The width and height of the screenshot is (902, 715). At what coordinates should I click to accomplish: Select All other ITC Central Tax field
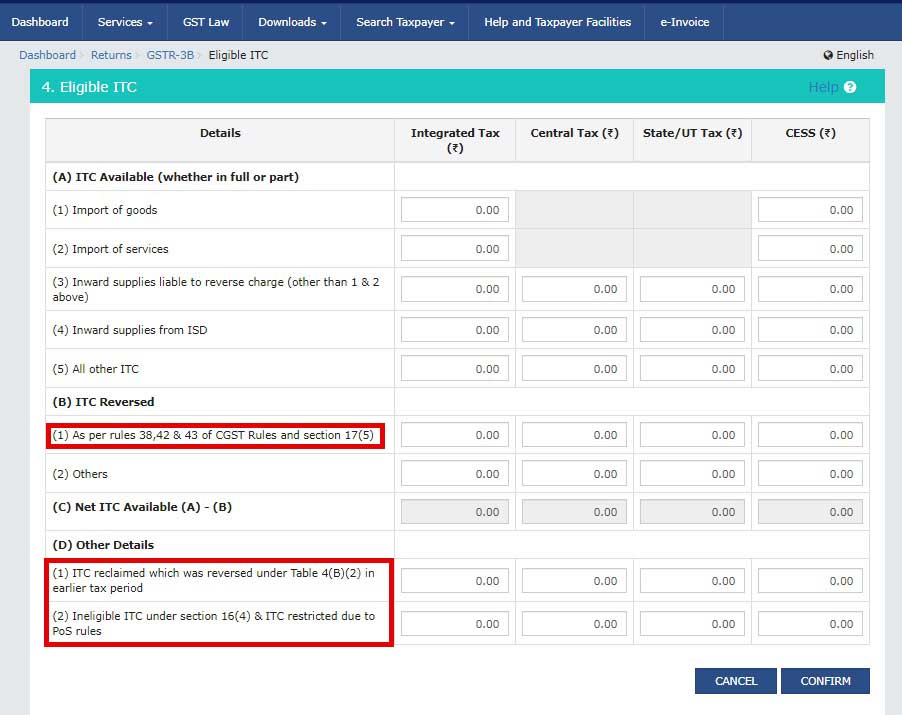pyautogui.click(x=574, y=369)
